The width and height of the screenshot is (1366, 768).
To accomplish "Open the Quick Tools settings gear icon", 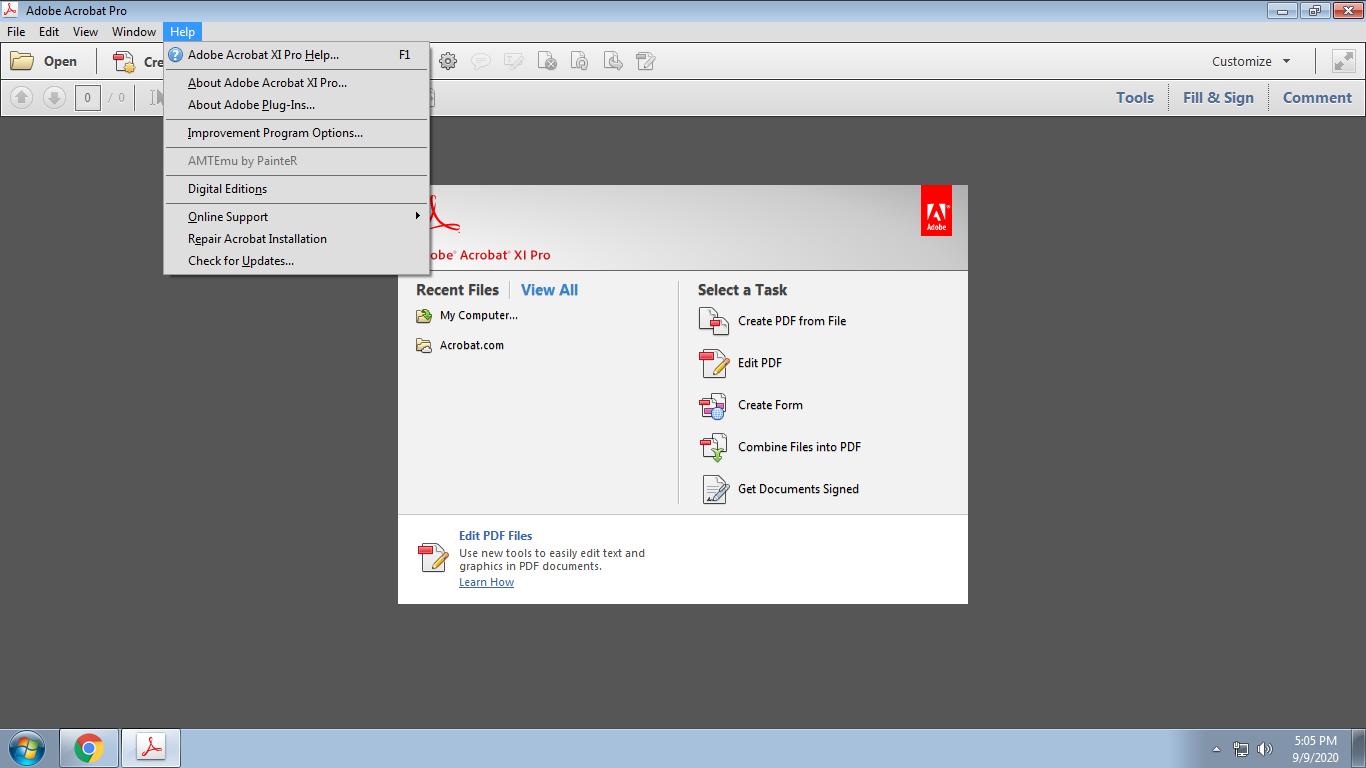I will point(447,61).
